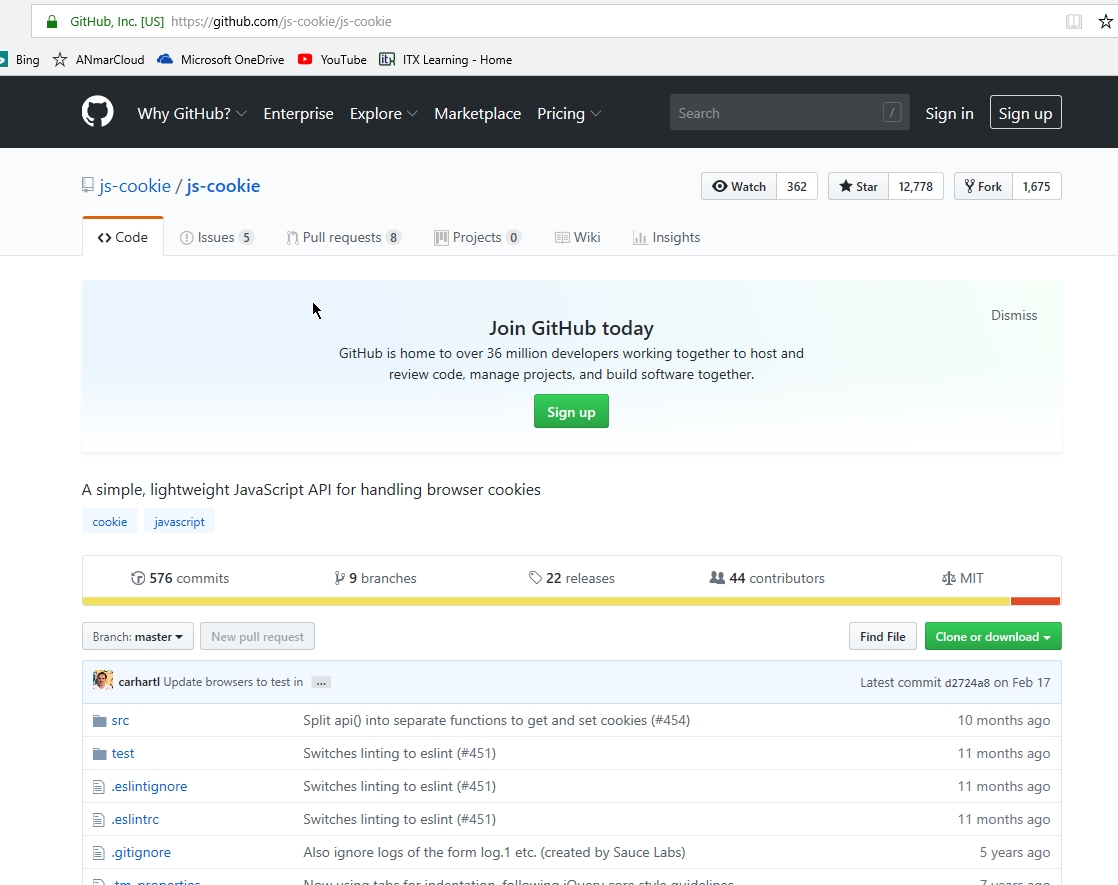Image resolution: width=1118 pixels, height=885 pixels.
Task: Open the Branch: master dropdown
Action: pyautogui.click(x=137, y=636)
